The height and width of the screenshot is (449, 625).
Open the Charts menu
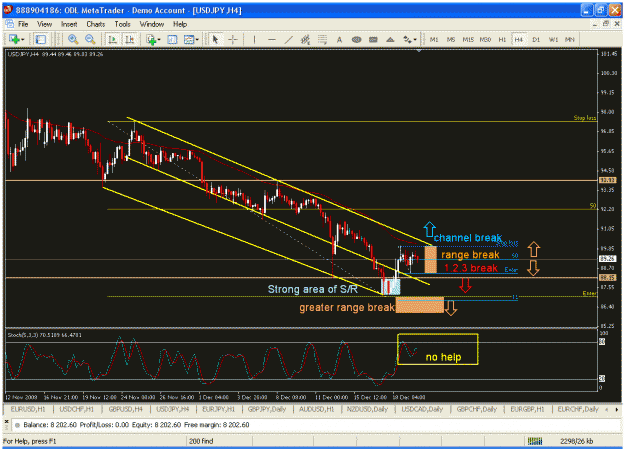click(x=96, y=24)
